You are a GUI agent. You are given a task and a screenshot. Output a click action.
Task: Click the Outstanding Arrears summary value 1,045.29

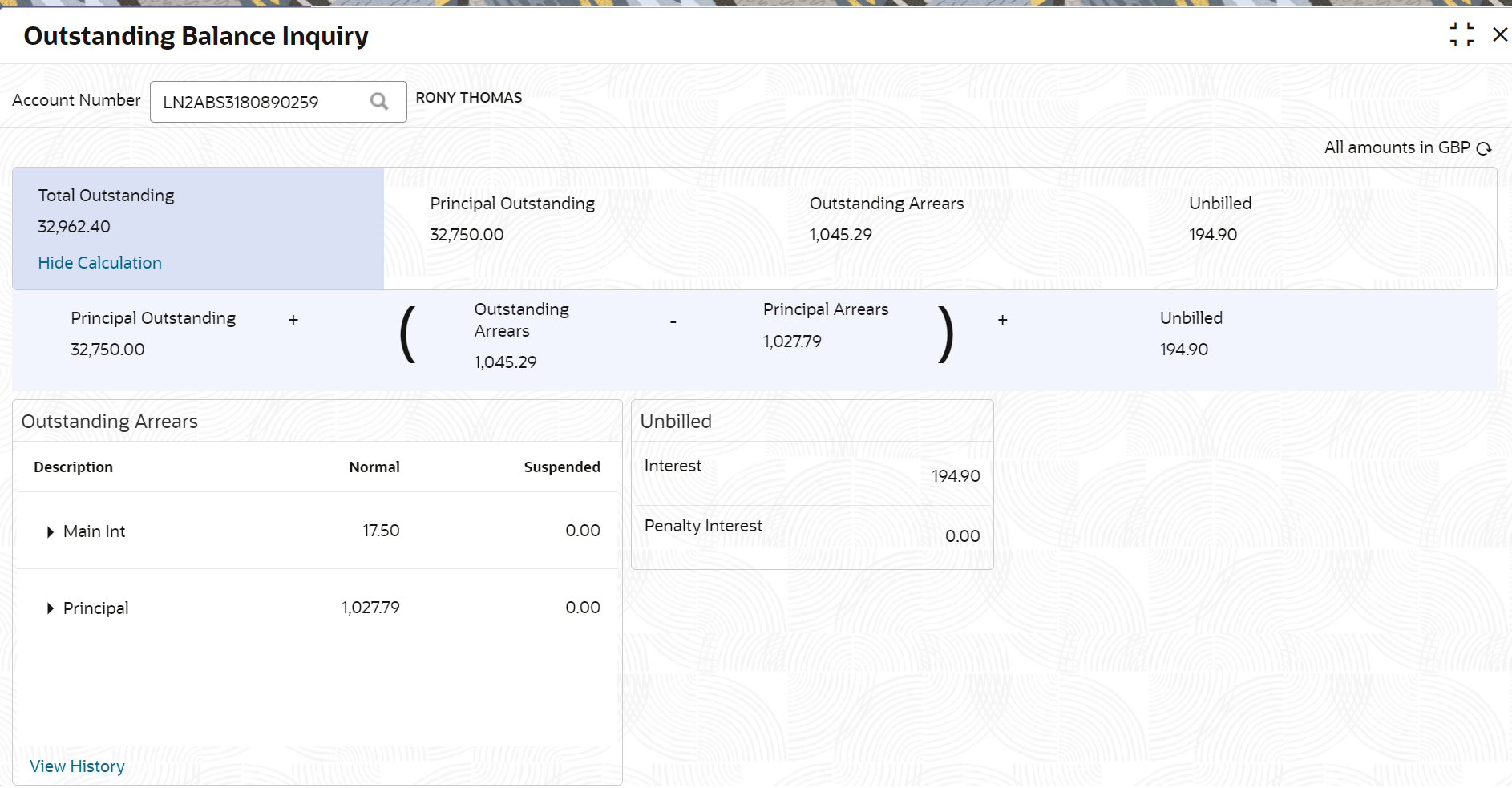point(840,235)
